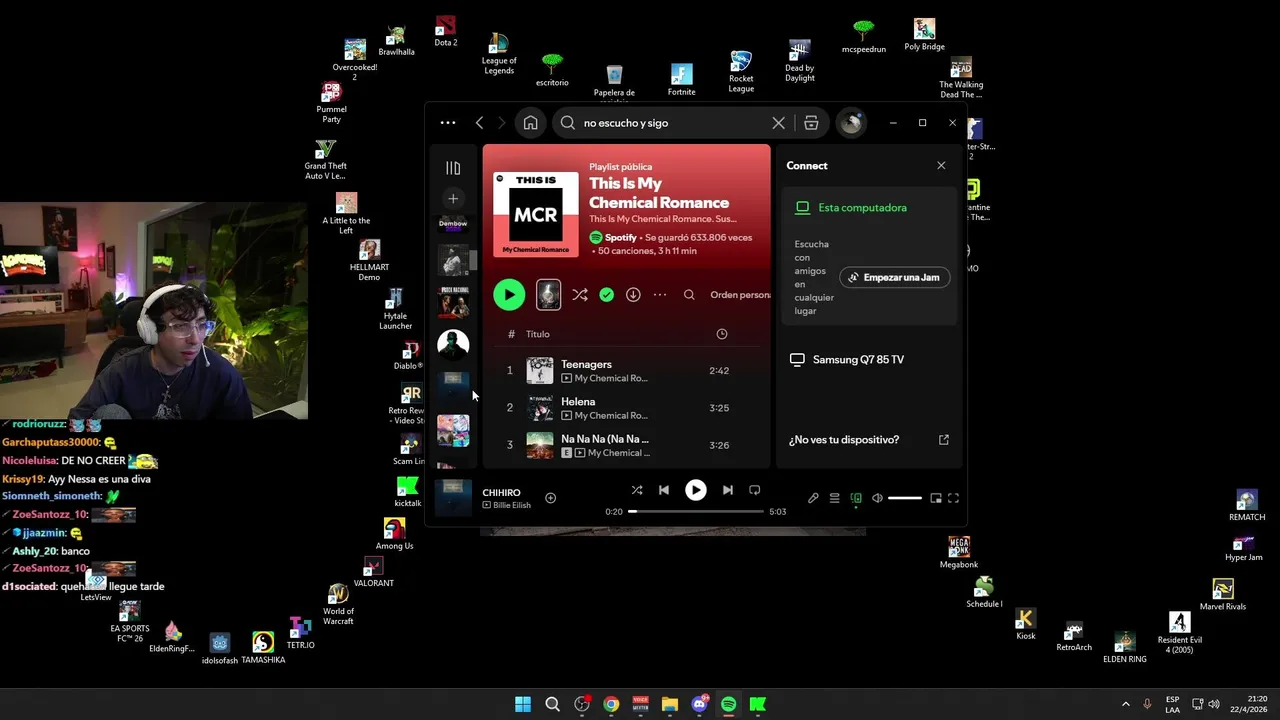Click Empezar una Jam button

click(895, 277)
